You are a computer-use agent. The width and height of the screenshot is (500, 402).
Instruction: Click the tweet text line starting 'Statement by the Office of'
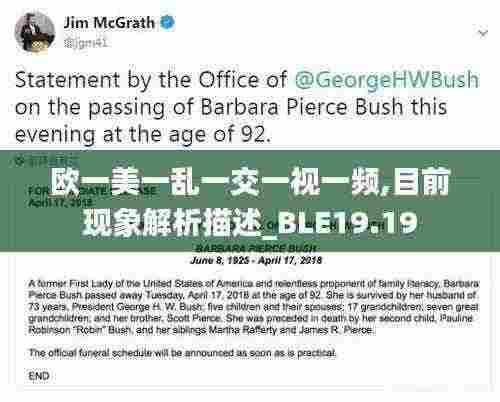coord(247,80)
